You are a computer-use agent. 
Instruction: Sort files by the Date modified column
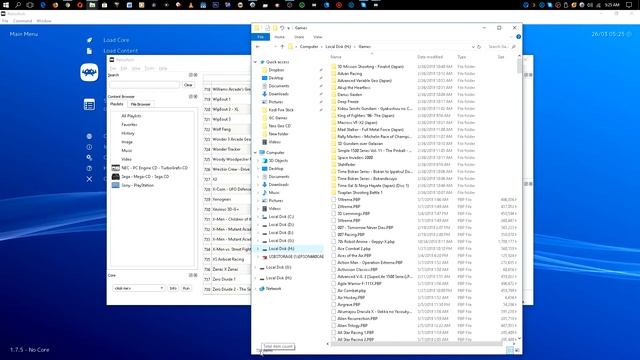click(430, 57)
